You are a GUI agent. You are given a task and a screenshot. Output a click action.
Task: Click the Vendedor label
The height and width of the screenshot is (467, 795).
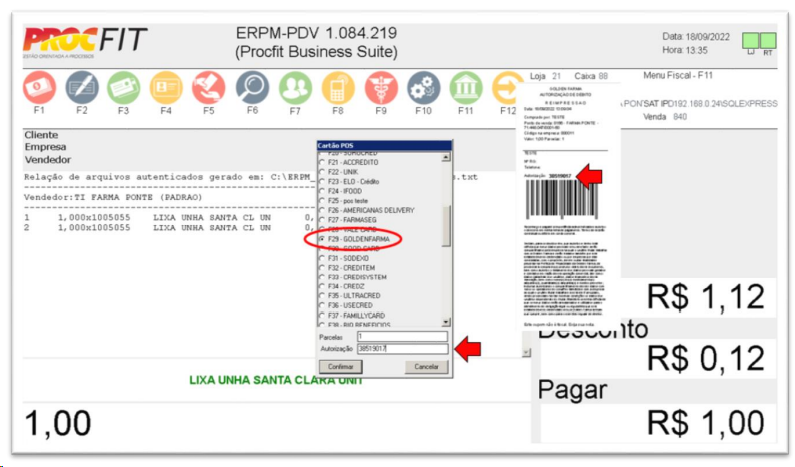[x=48, y=160]
